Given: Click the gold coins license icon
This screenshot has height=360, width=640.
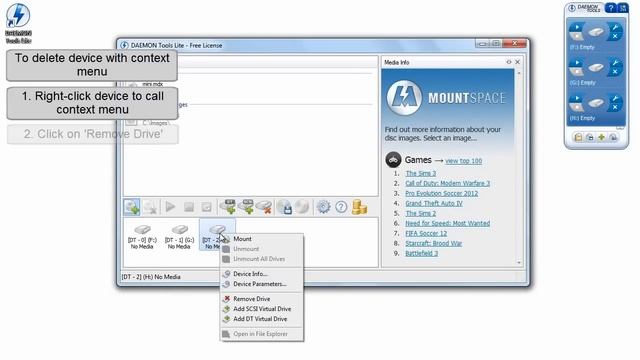Looking at the screenshot, I should 359,207.
